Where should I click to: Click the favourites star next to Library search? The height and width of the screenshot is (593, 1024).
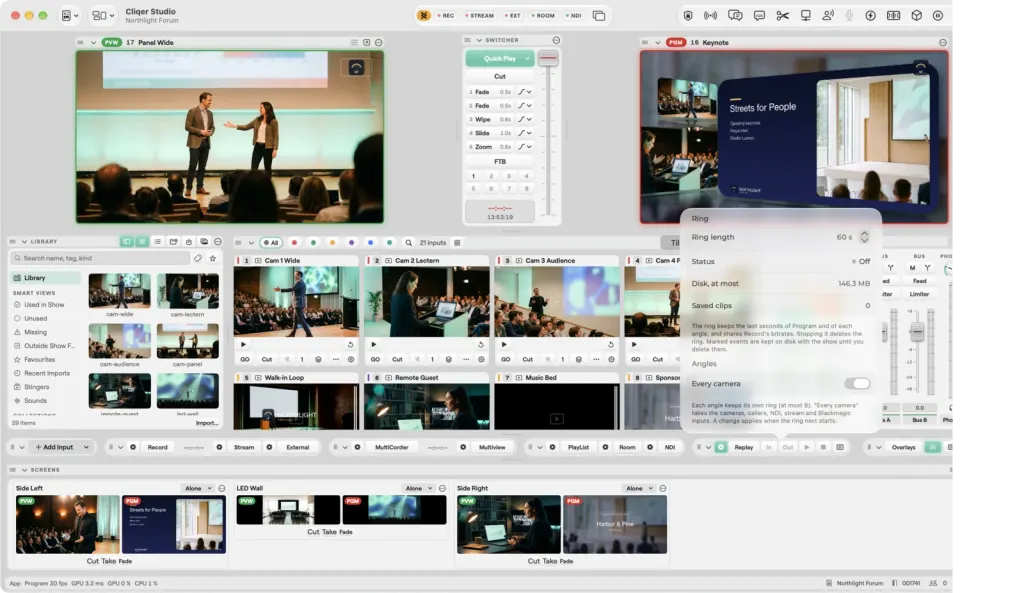tap(212, 259)
